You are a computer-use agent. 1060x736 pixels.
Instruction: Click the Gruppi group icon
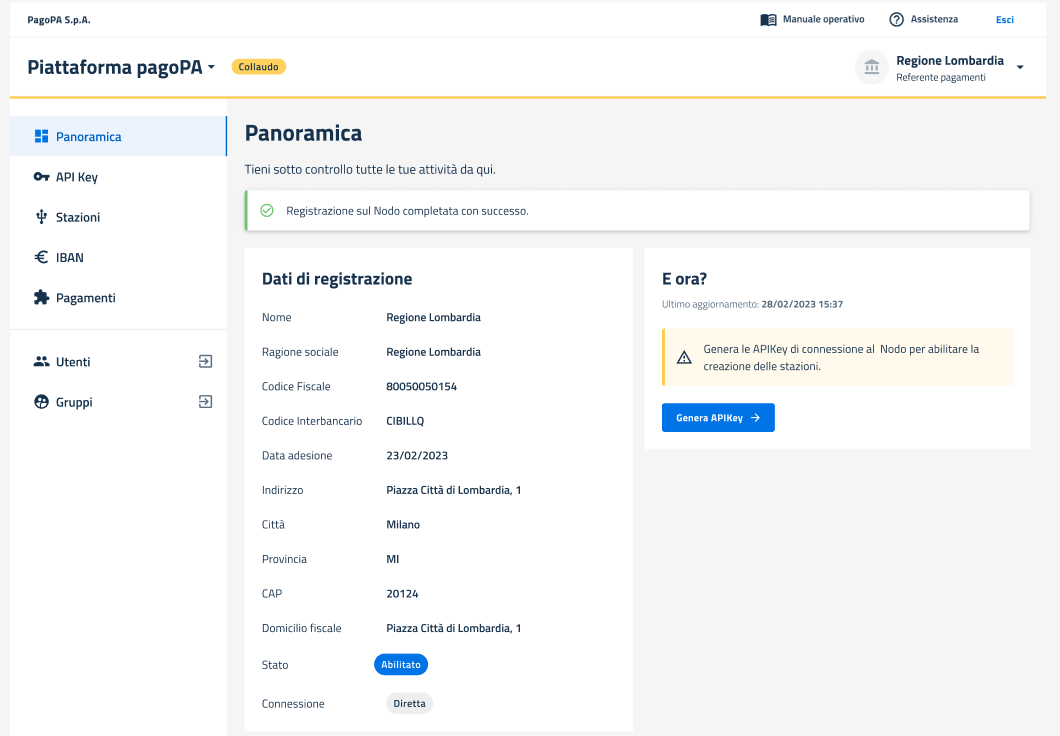(41, 402)
